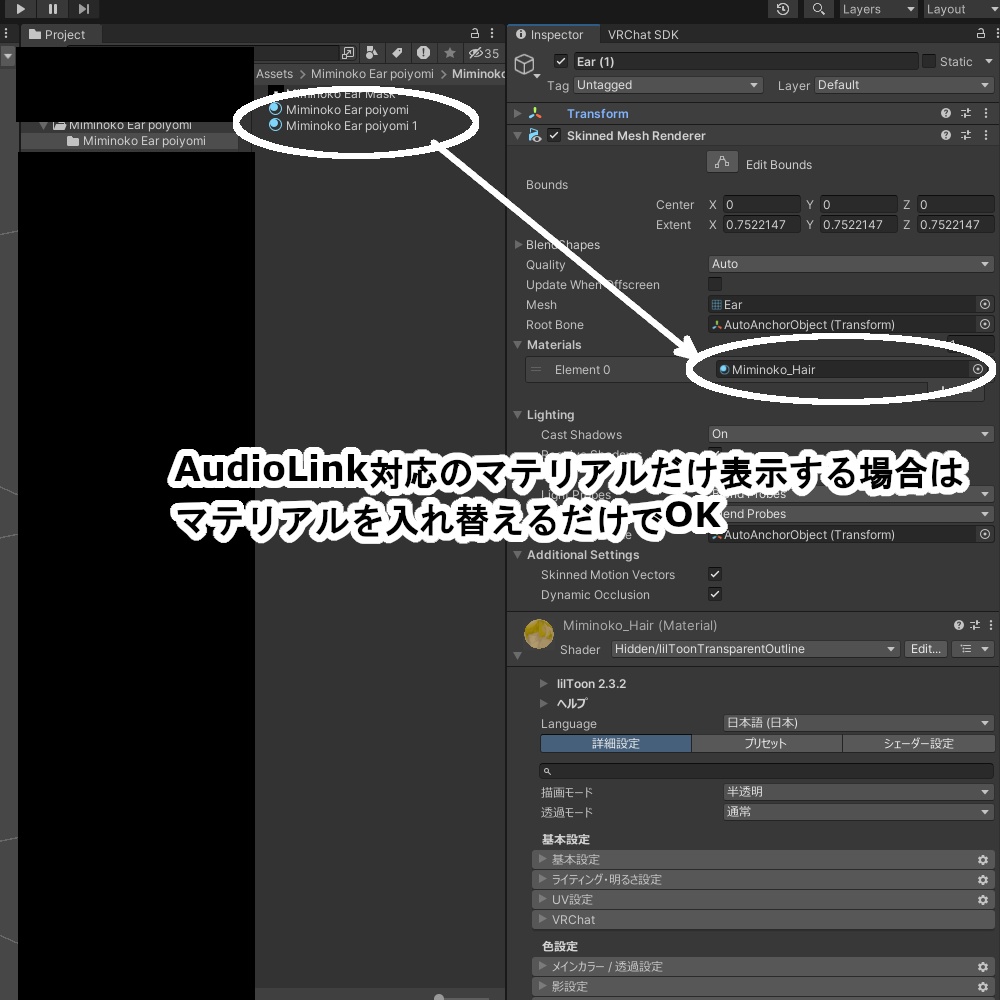Click Search by Type icon in Project
This screenshot has width=1000, height=1000.
coord(372,53)
